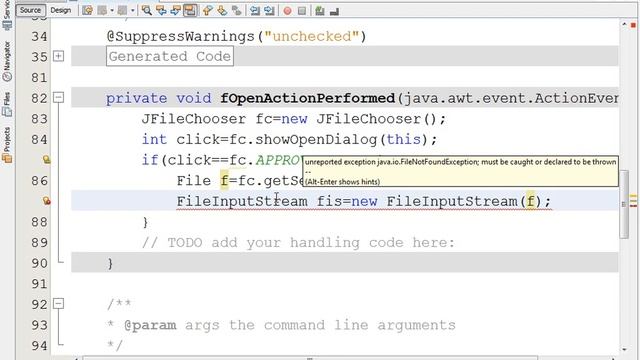Shift line left toolbar icon
This screenshot has height=360, width=640.
pyautogui.click(x=255, y=11)
